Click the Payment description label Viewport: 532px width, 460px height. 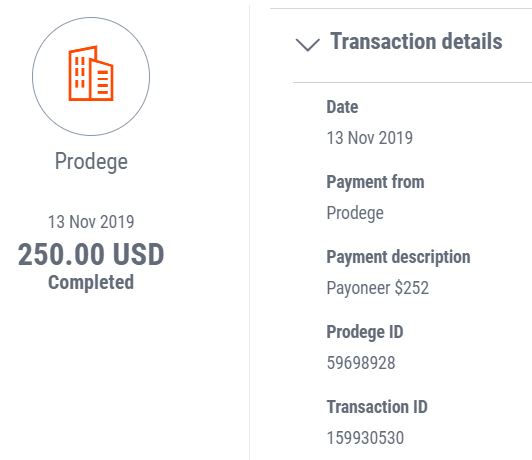coord(398,257)
